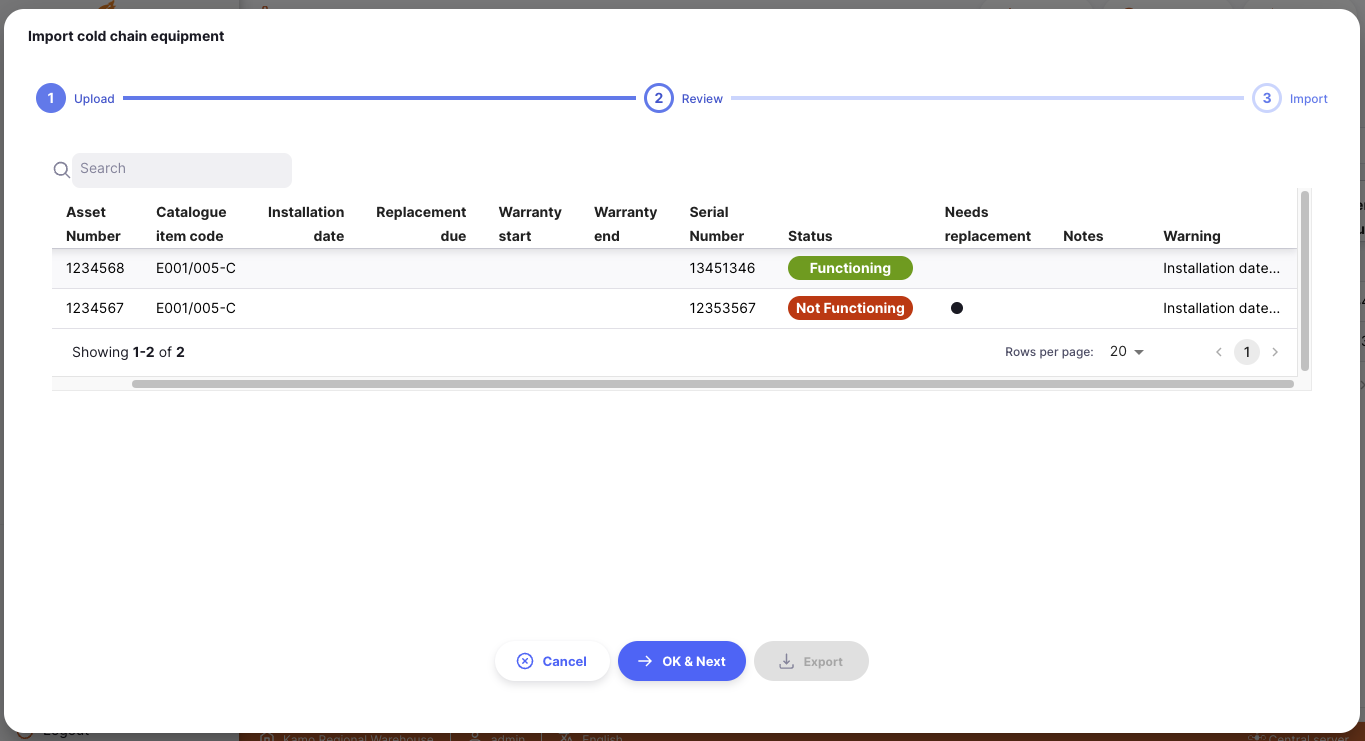Click warning text in row 1234568
Viewport: 1365px width, 741px height.
[x=1221, y=268]
